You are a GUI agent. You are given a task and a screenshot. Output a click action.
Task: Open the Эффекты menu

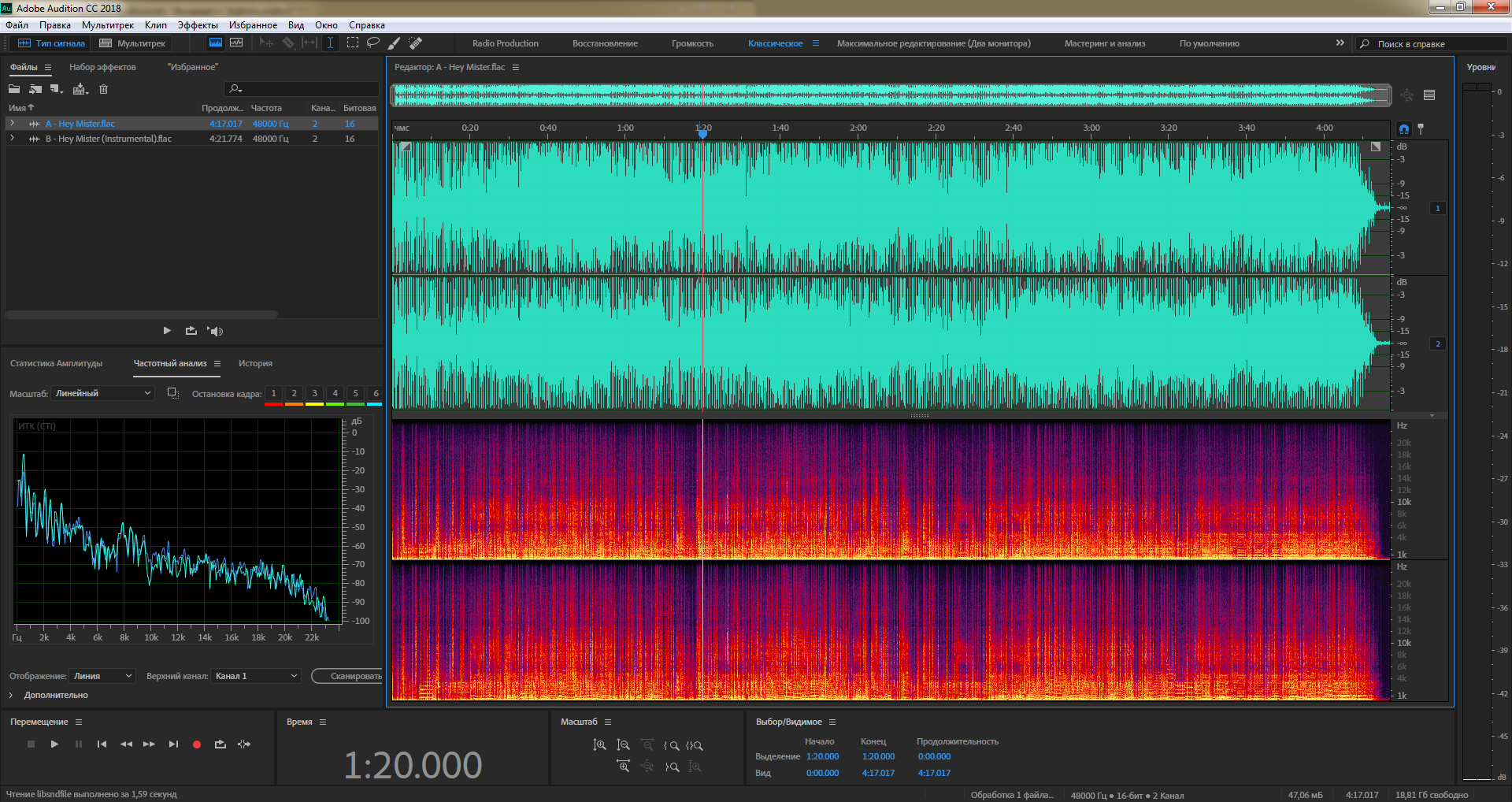tap(197, 25)
